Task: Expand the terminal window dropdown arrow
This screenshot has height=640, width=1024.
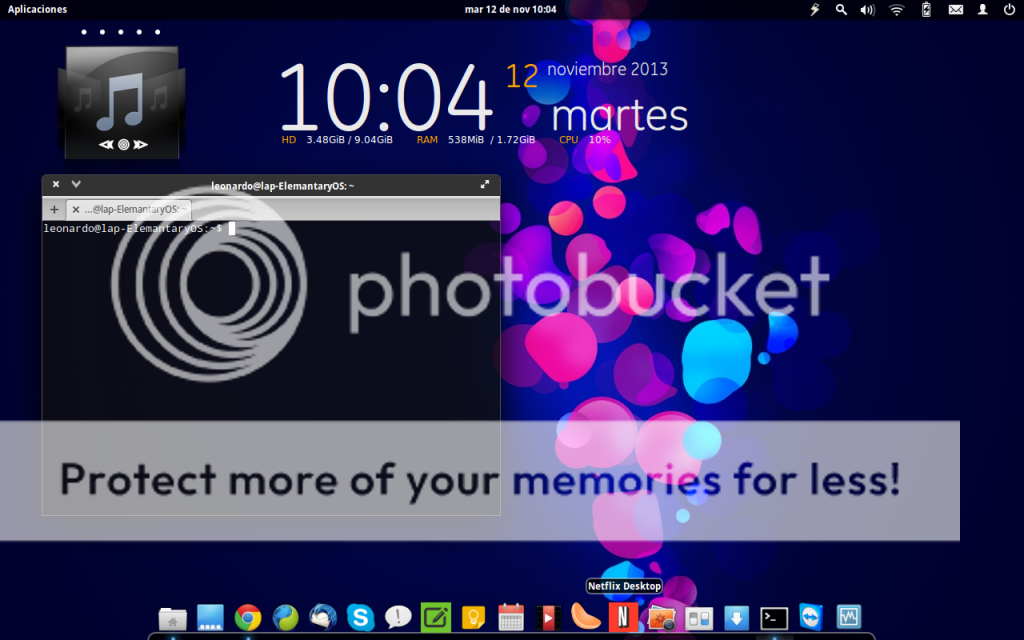Action: 76,185
